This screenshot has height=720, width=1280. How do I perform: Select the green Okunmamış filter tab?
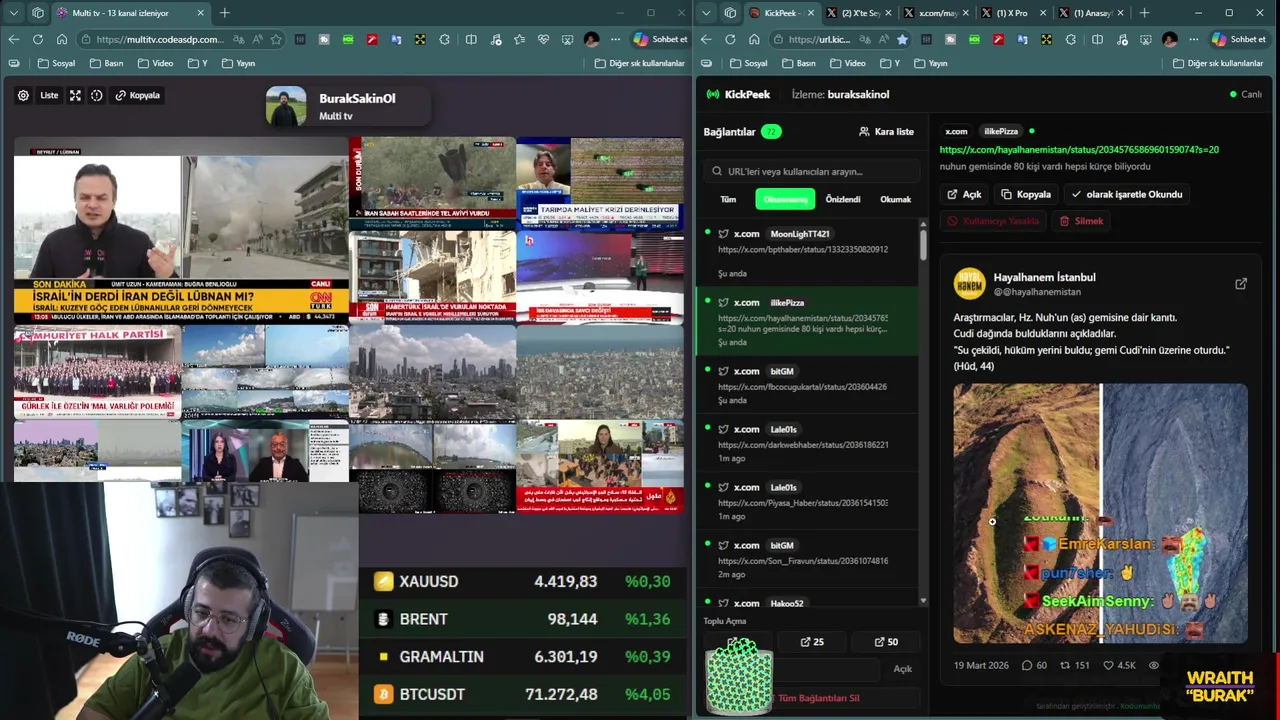click(x=785, y=199)
